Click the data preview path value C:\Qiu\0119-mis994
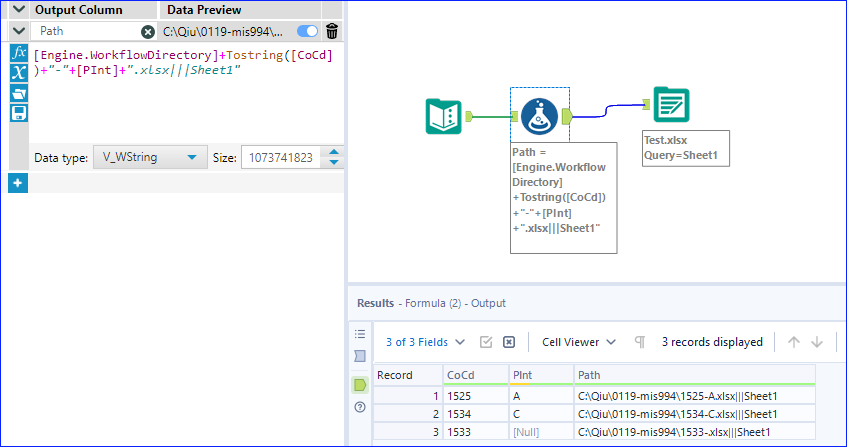The image size is (847, 447). coord(223,32)
